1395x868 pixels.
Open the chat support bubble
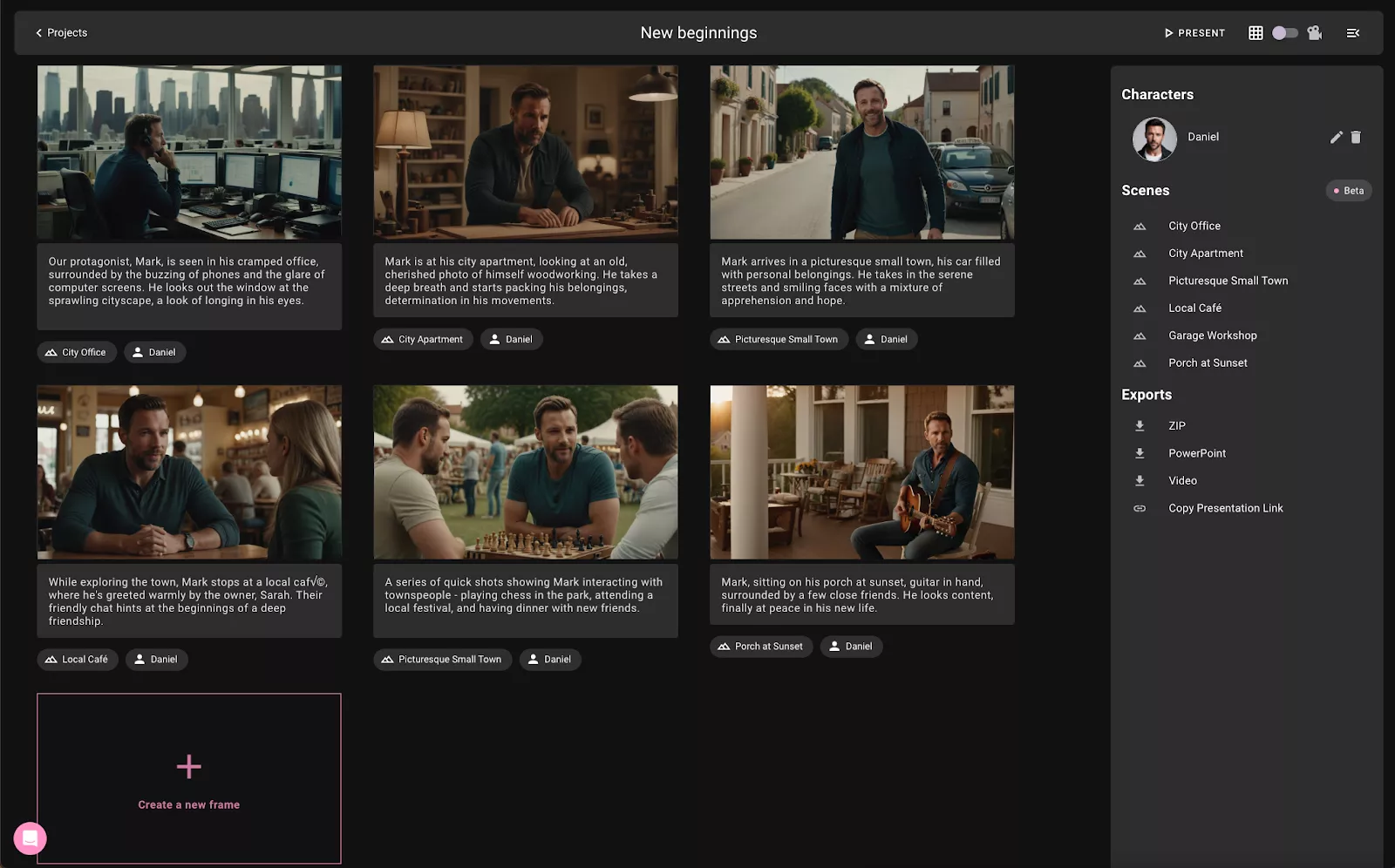pyautogui.click(x=30, y=838)
